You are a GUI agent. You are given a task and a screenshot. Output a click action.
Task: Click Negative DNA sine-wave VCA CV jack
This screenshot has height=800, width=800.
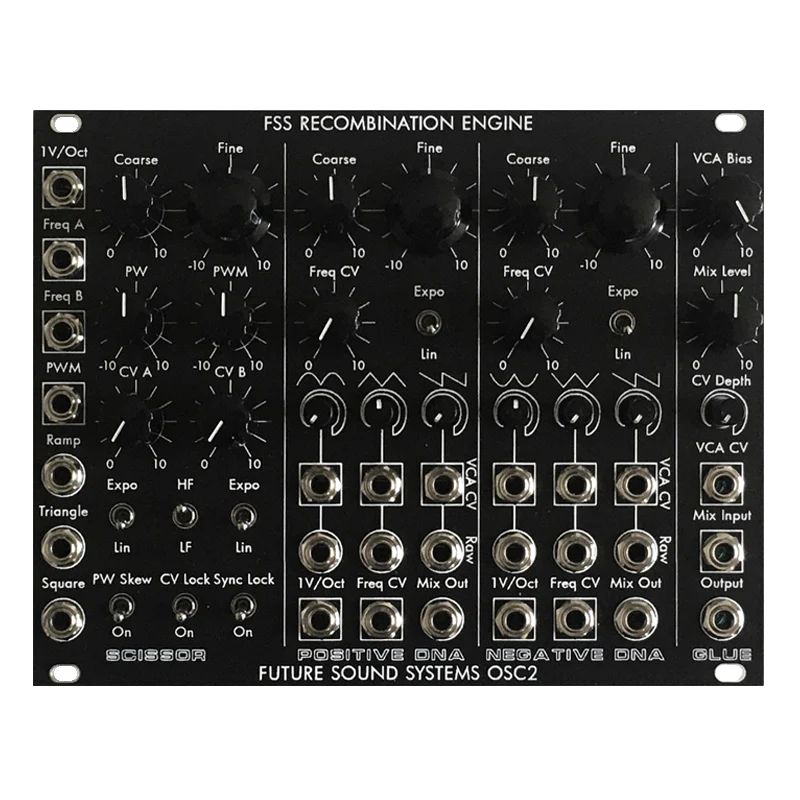coord(514,484)
